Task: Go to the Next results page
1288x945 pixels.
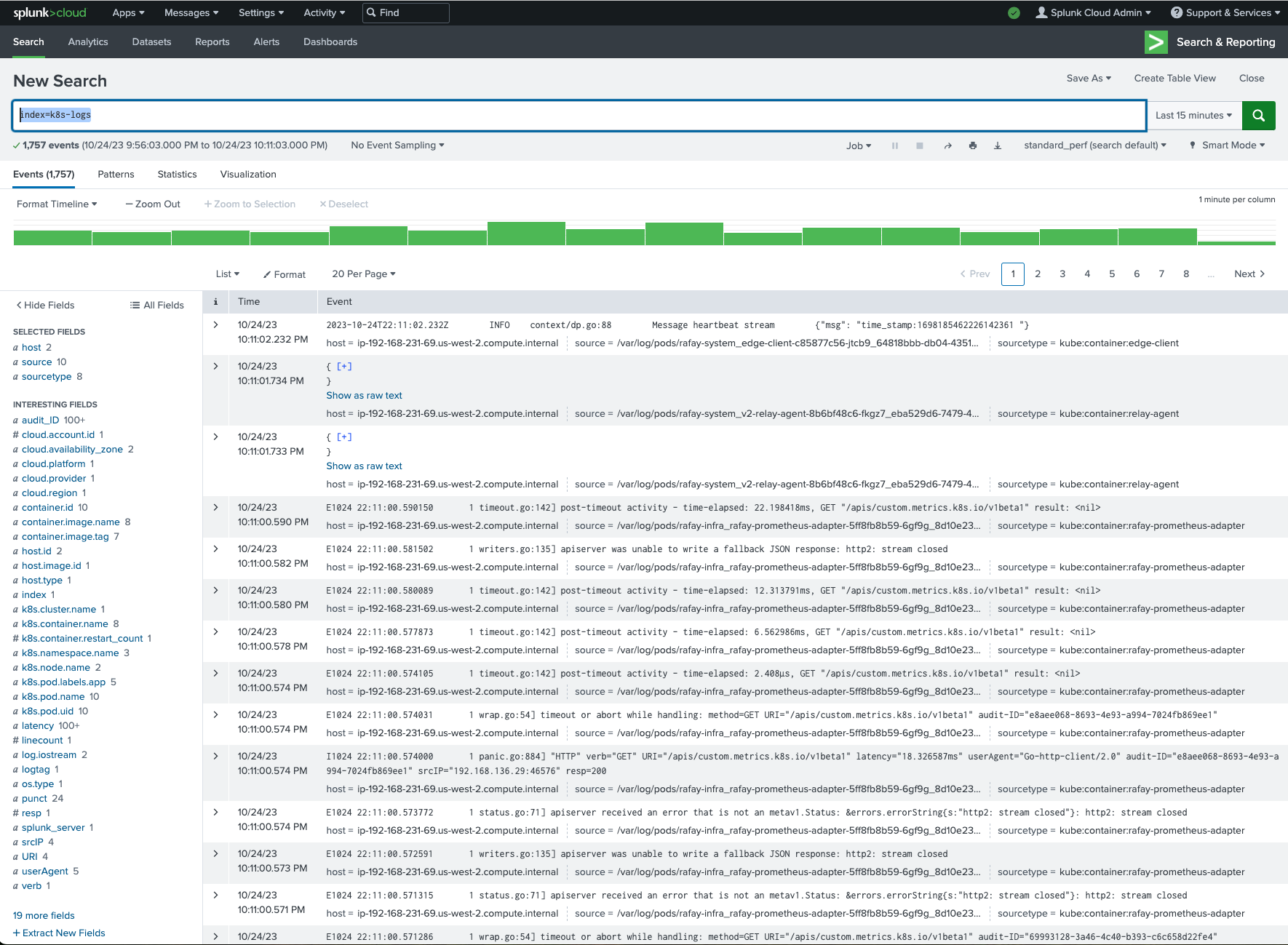Action: [1249, 274]
